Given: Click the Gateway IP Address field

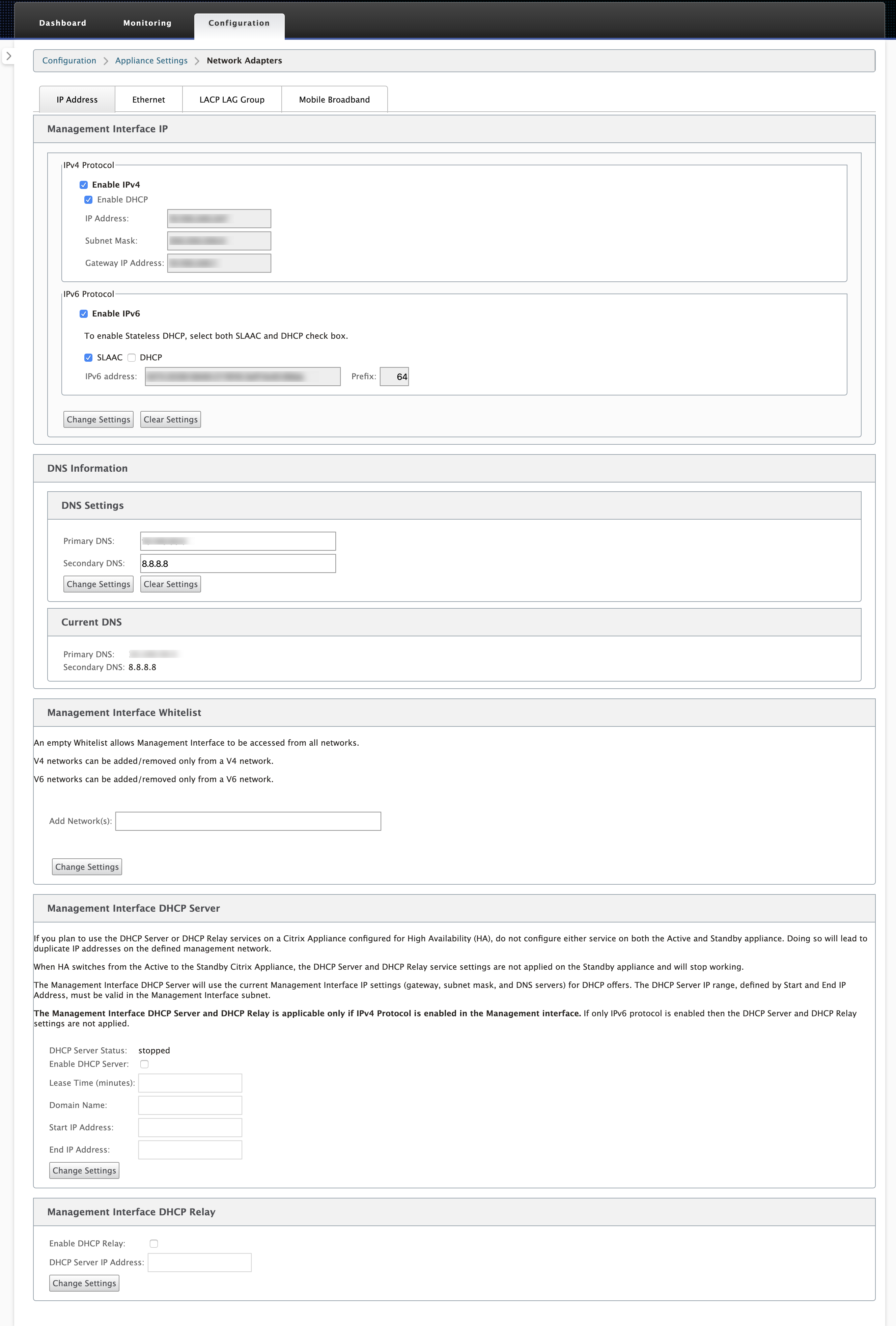Looking at the screenshot, I should [x=219, y=263].
